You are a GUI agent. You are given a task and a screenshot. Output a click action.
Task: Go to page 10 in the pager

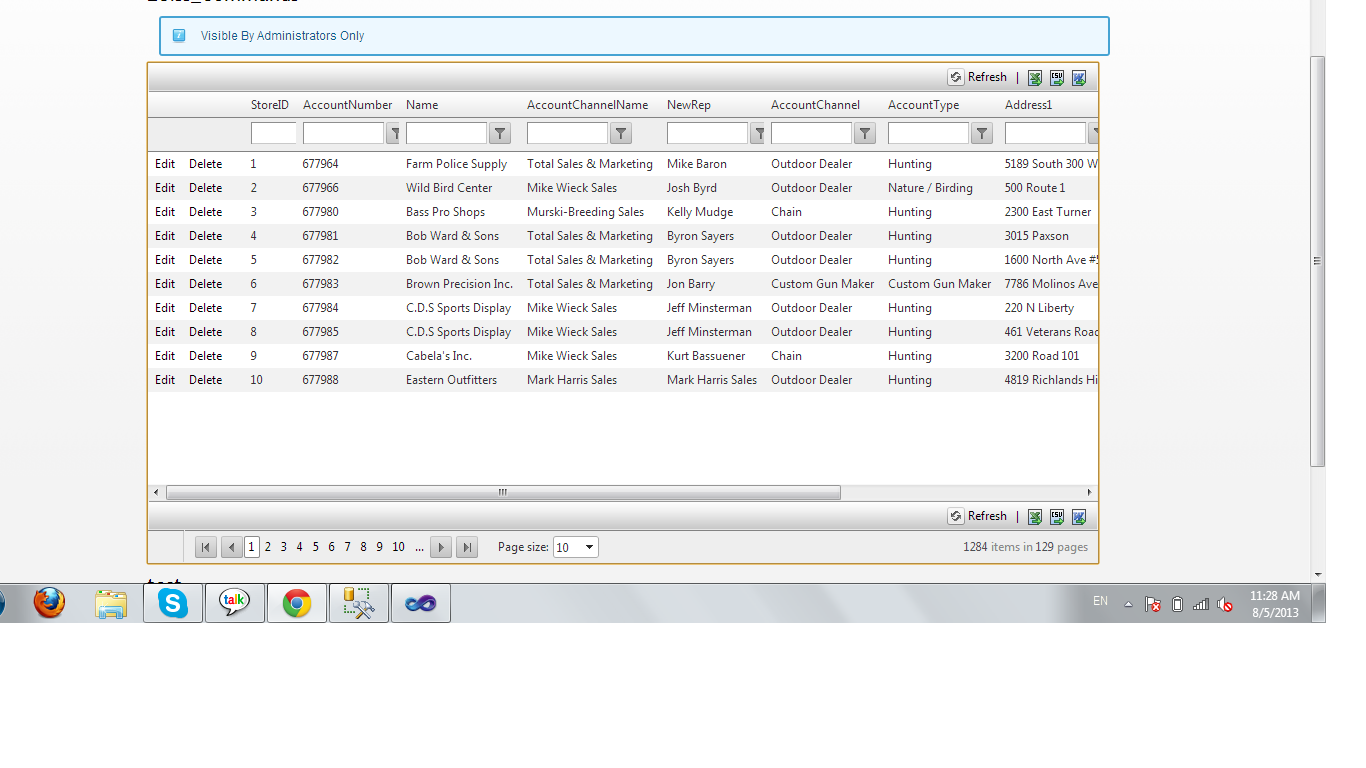[x=398, y=547]
